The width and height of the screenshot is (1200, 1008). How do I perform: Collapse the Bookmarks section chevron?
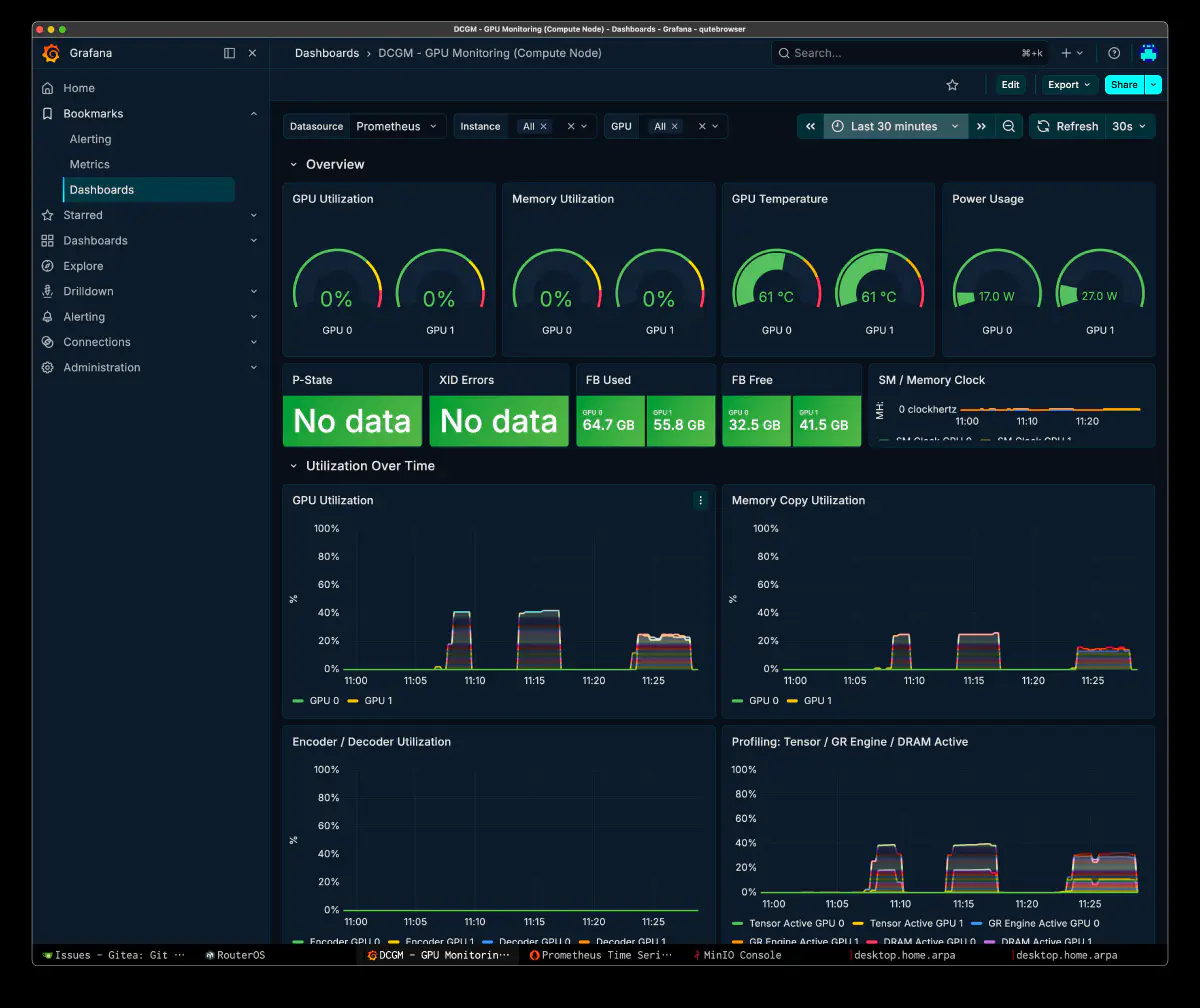pos(253,114)
